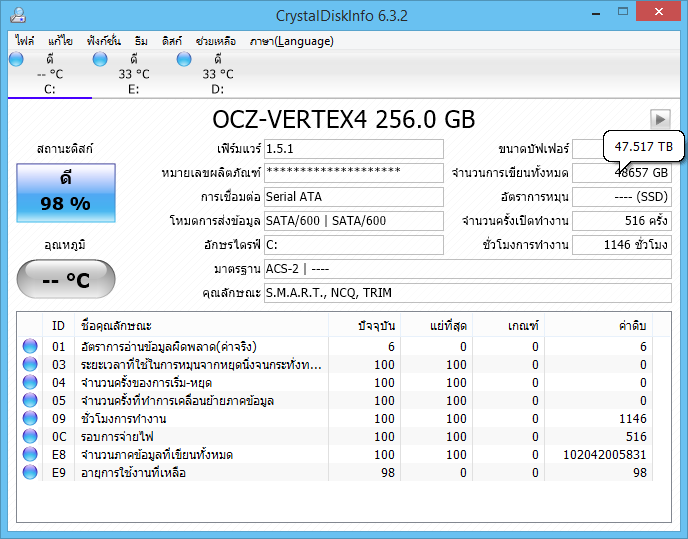The width and height of the screenshot is (688, 539).
Task: Open the ไฟล์ menu
Action: (x=25, y=41)
